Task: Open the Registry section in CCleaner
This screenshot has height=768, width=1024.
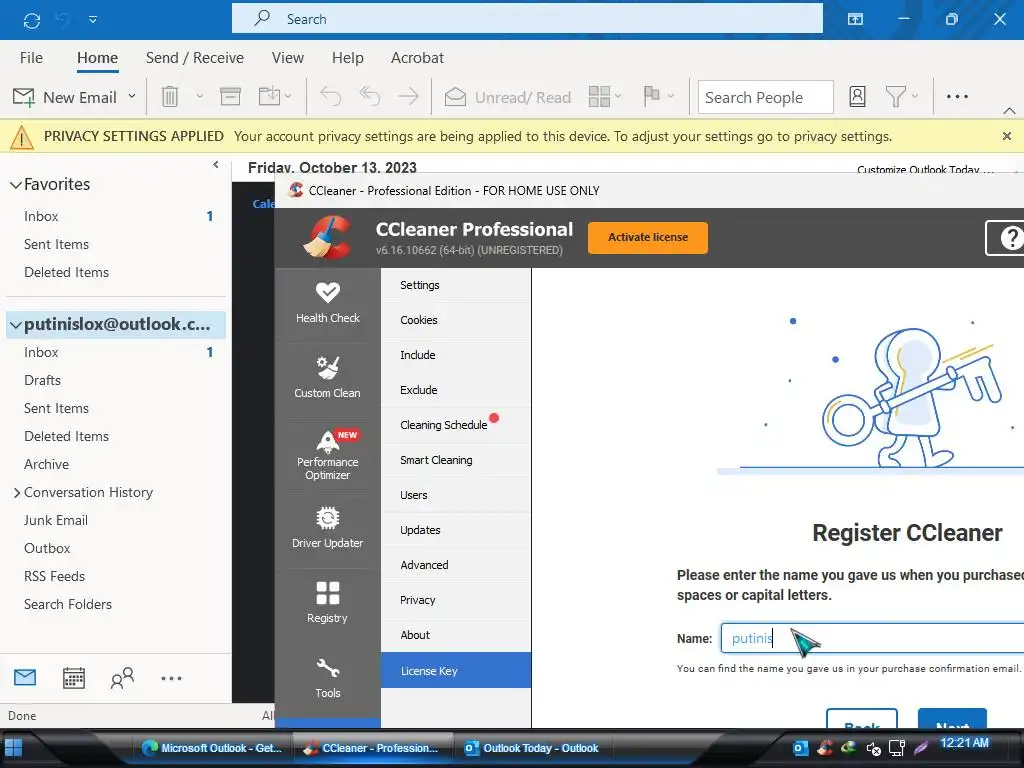Action: 328,604
